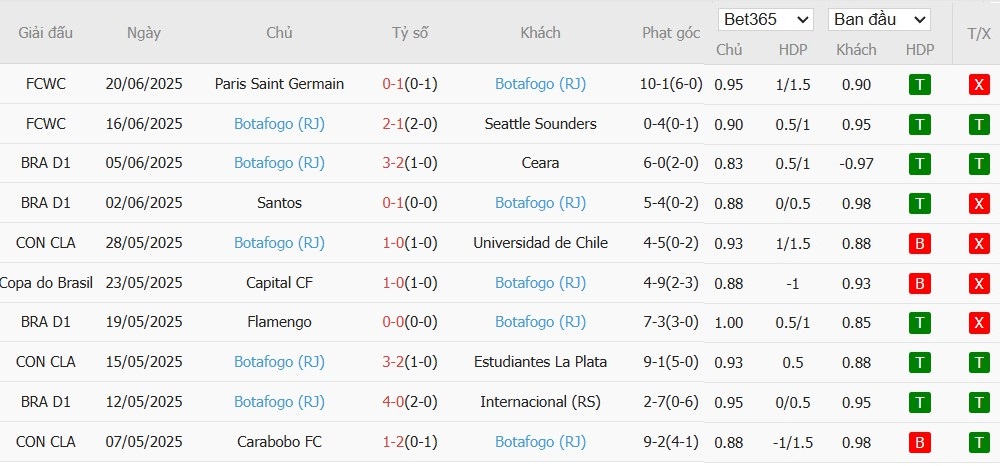Select the Phạt góc column header
The image size is (1000, 466).
tap(671, 33)
